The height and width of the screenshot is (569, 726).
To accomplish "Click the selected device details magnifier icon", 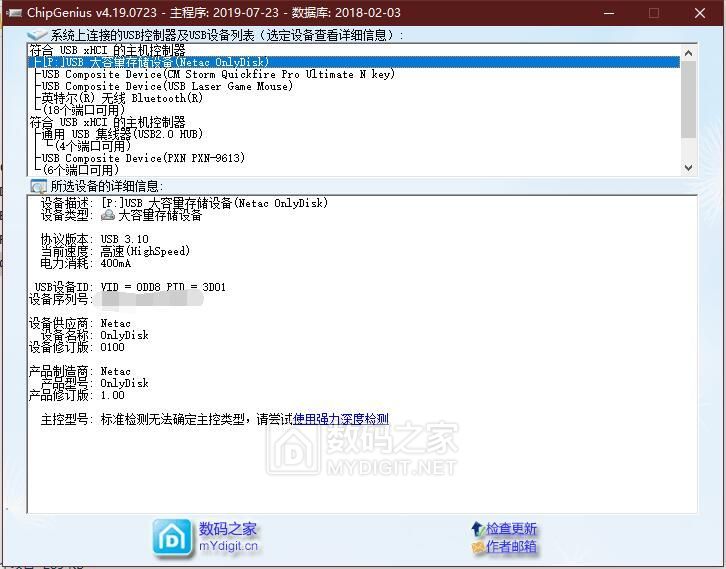I will [38, 186].
